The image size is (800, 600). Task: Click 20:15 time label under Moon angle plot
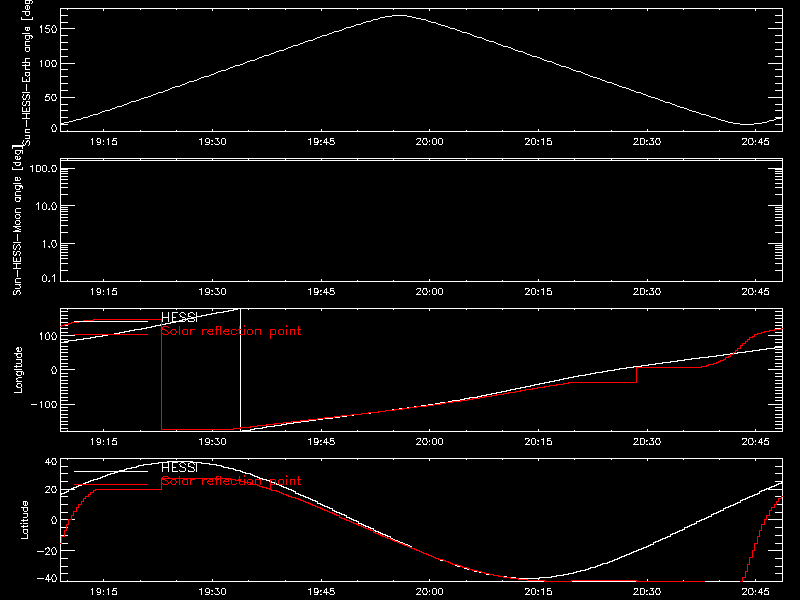[x=538, y=292]
